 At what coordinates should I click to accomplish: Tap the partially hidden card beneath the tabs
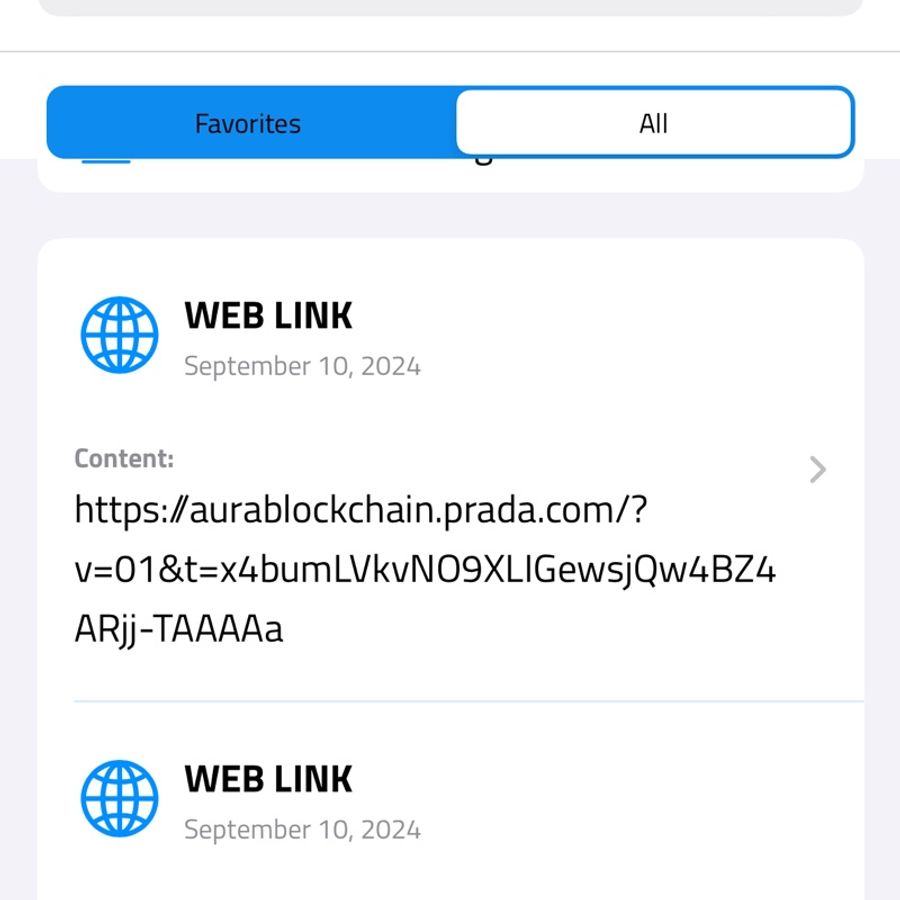point(451,175)
